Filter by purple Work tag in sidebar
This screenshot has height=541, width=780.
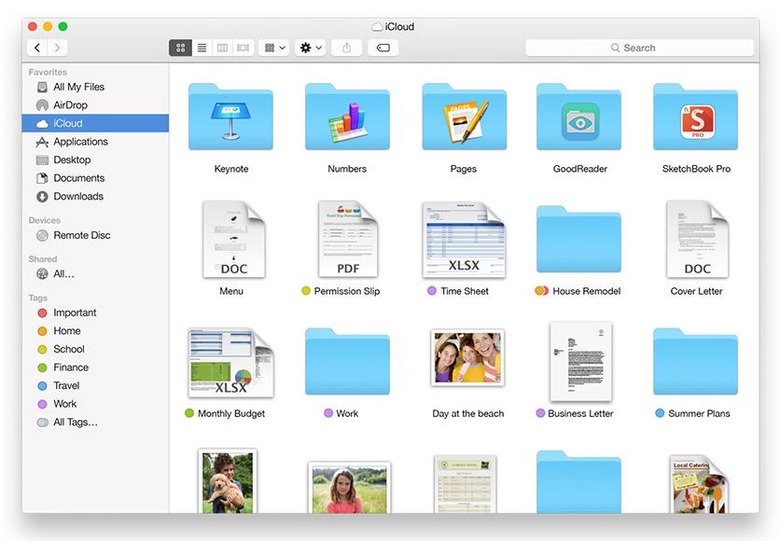coord(96,404)
